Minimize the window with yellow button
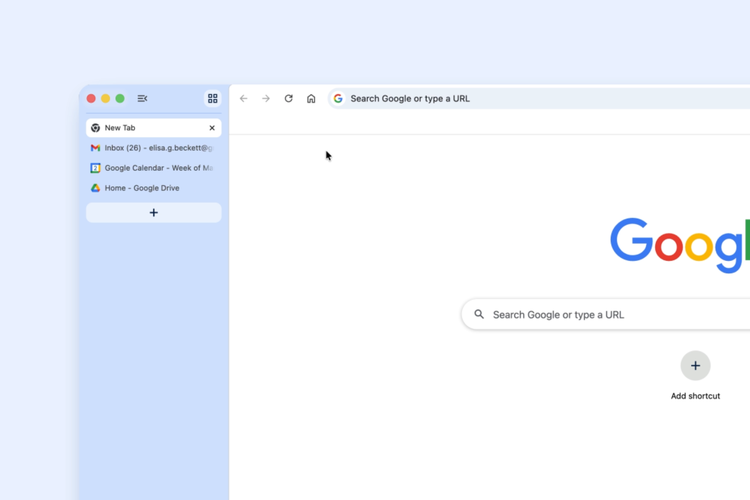The image size is (750, 500). point(105,99)
